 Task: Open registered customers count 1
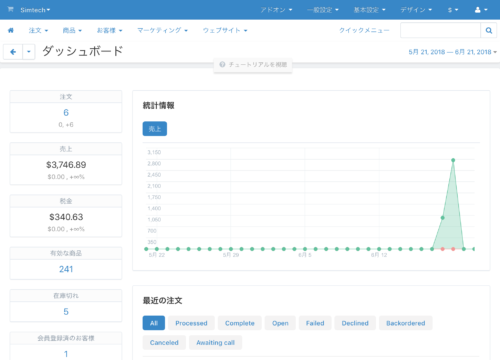66,354
